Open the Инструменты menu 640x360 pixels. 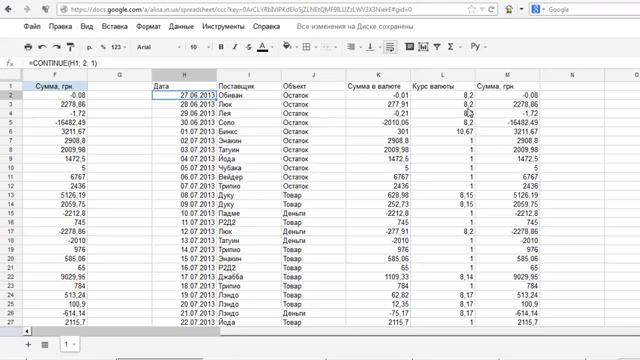click(223, 27)
